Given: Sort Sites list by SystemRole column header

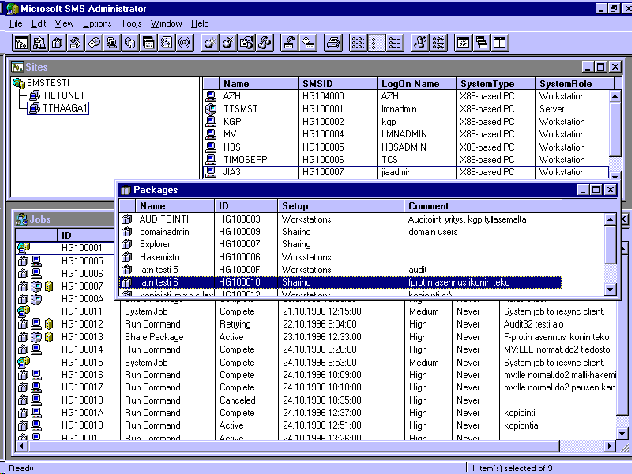Looking at the screenshot, I should coord(575,83).
